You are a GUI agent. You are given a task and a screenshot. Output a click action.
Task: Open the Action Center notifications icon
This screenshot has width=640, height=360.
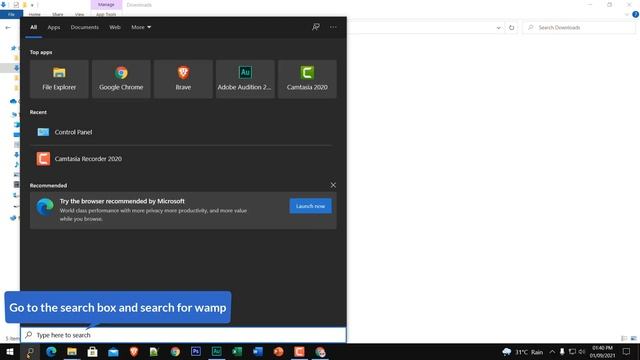(627, 352)
